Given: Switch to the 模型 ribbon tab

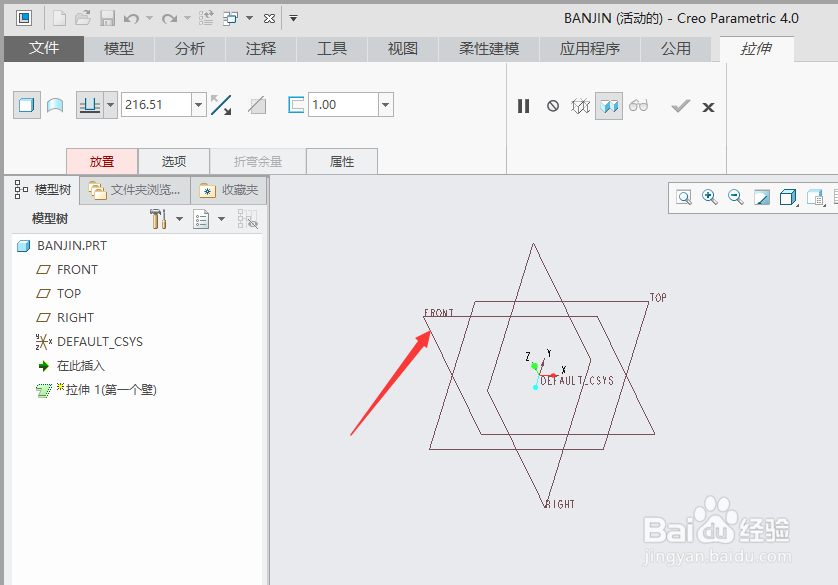Looking at the screenshot, I should pos(119,49).
